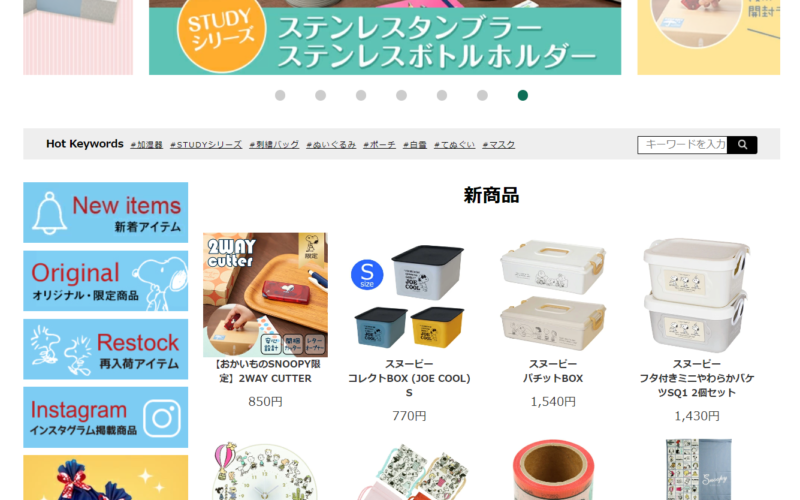This screenshot has width=800, height=500.
Task: Open the #ポーチ hot keyword
Action: tap(380, 145)
